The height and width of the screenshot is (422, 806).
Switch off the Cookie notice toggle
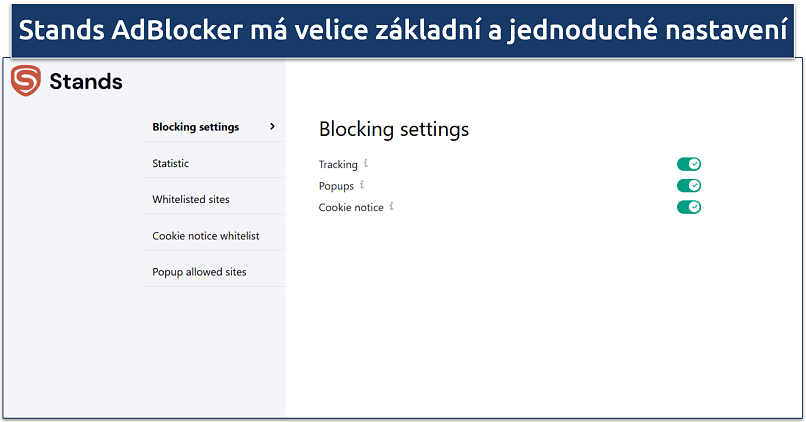point(689,207)
